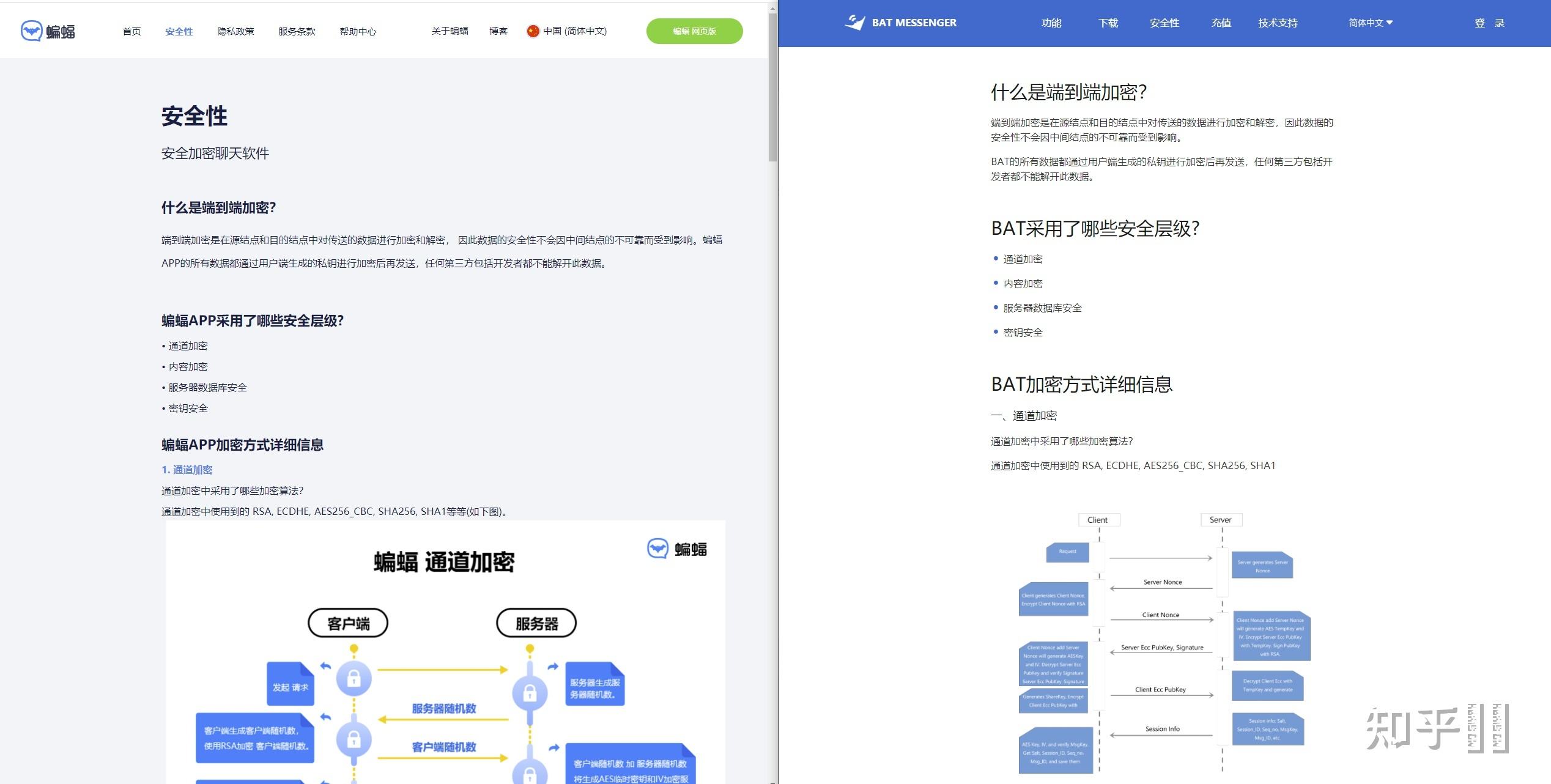The height and width of the screenshot is (784, 1551).
Task: Open 下载 in BAT Messenger navbar
Action: (x=1108, y=23)
